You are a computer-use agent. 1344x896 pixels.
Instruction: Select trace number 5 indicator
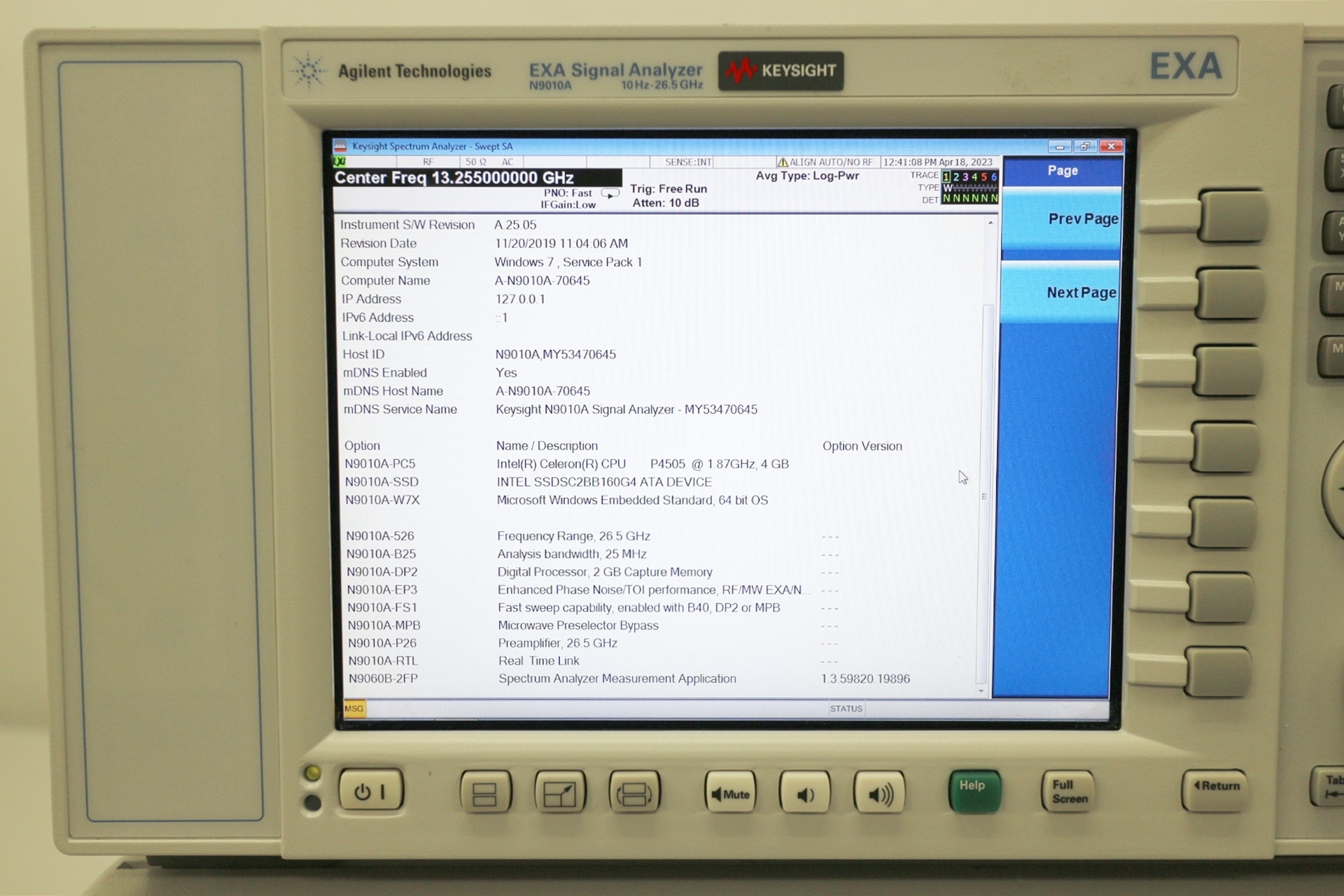[983, 176]
